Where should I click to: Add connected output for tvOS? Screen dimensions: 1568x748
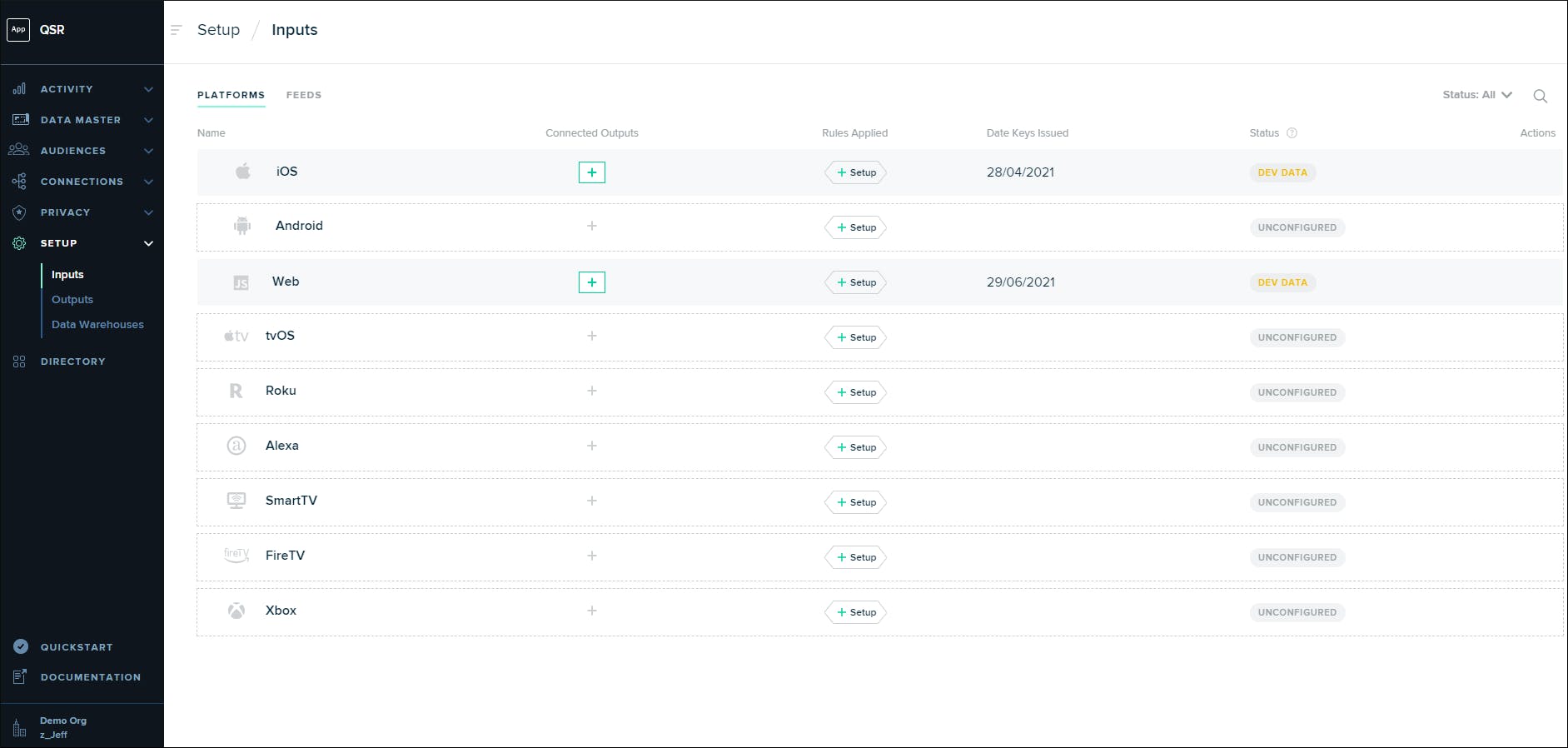[592, 336]
